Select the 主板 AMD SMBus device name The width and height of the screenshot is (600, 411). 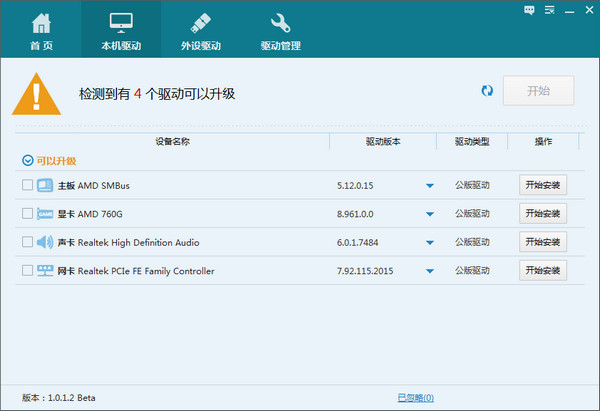(94, 186)
